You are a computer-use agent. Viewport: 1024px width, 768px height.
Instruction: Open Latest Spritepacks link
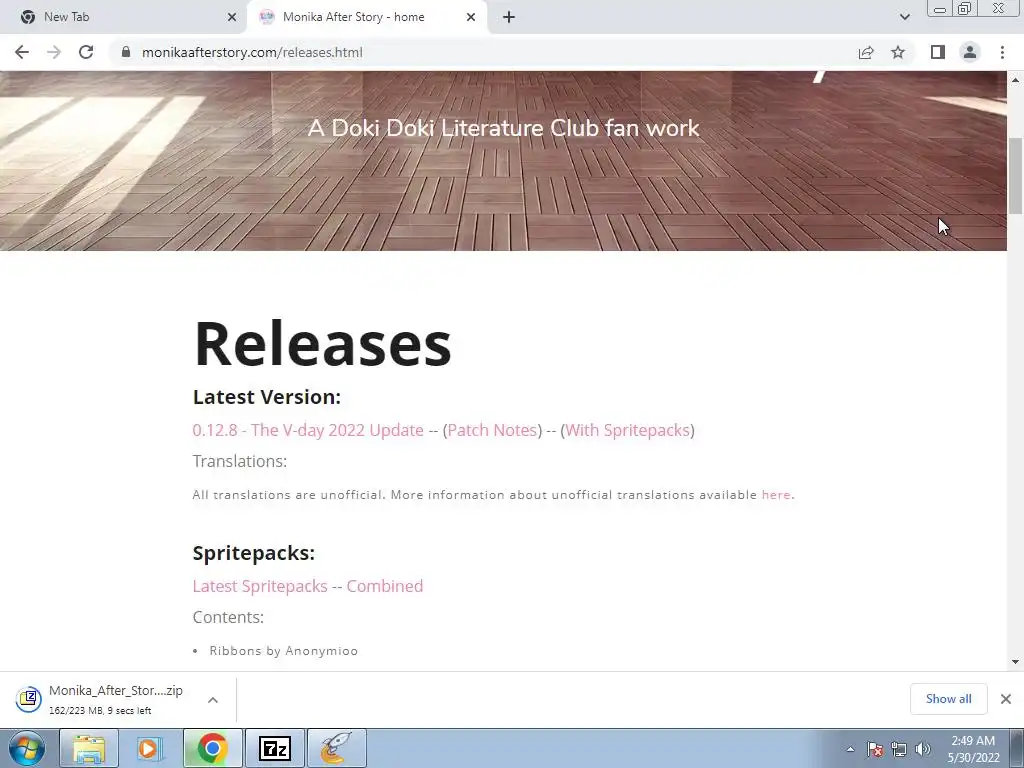click(x=260, y=586)
